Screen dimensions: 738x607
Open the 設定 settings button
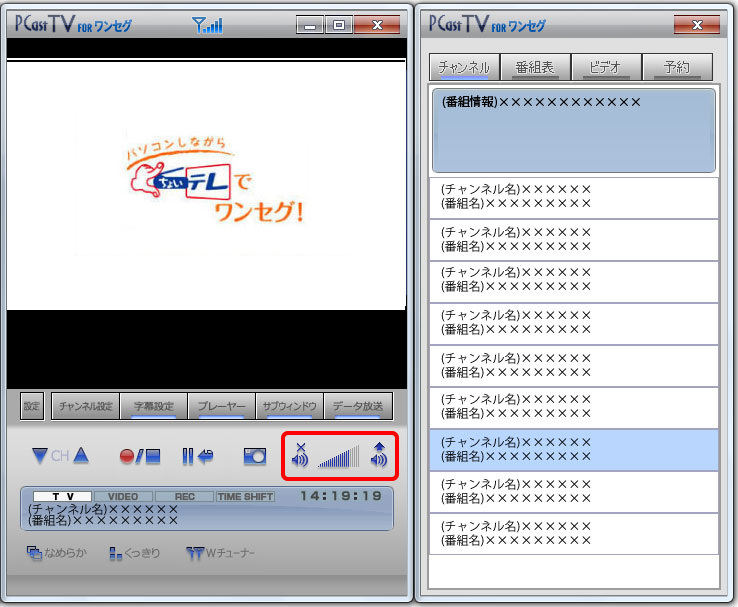(x=32, y=406)
